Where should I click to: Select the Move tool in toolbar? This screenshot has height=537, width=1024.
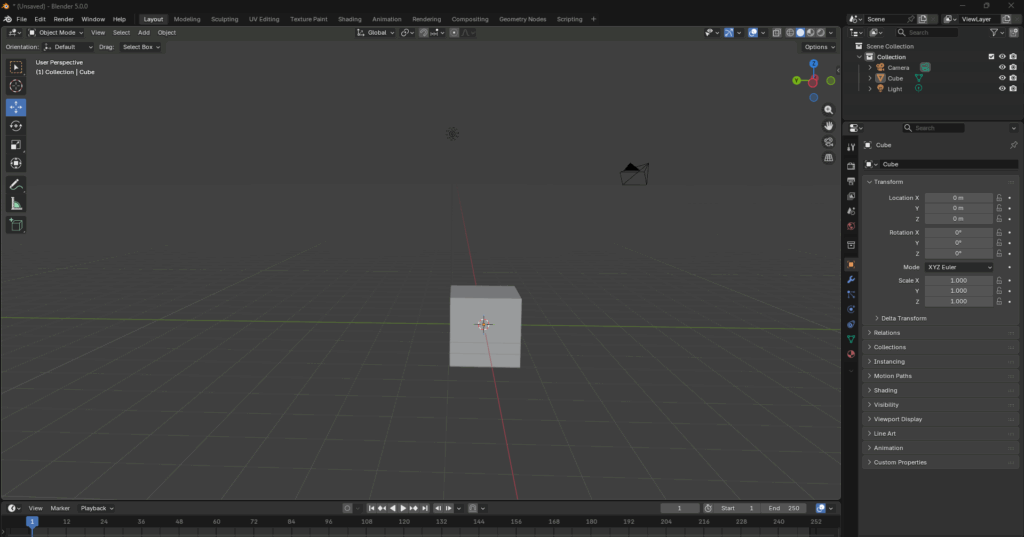tap(16, 106)
